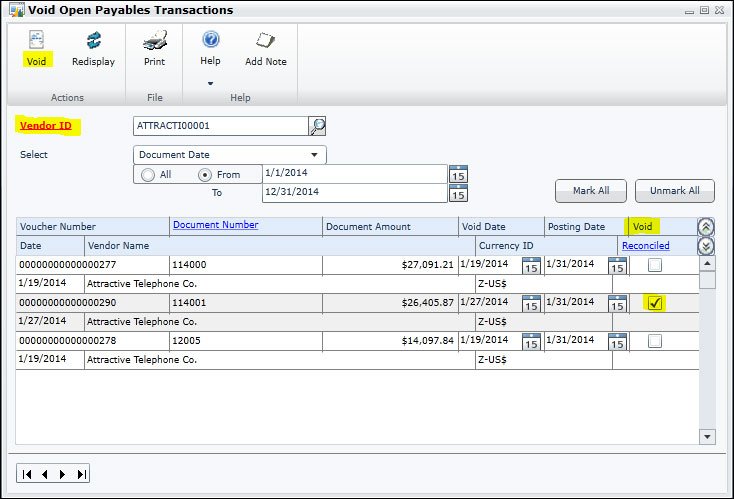This screenshot has width=734, height=499.
Task: Collapse rows with the double up-chevron button
Action: pyautogui.click(x=706, y=227)
